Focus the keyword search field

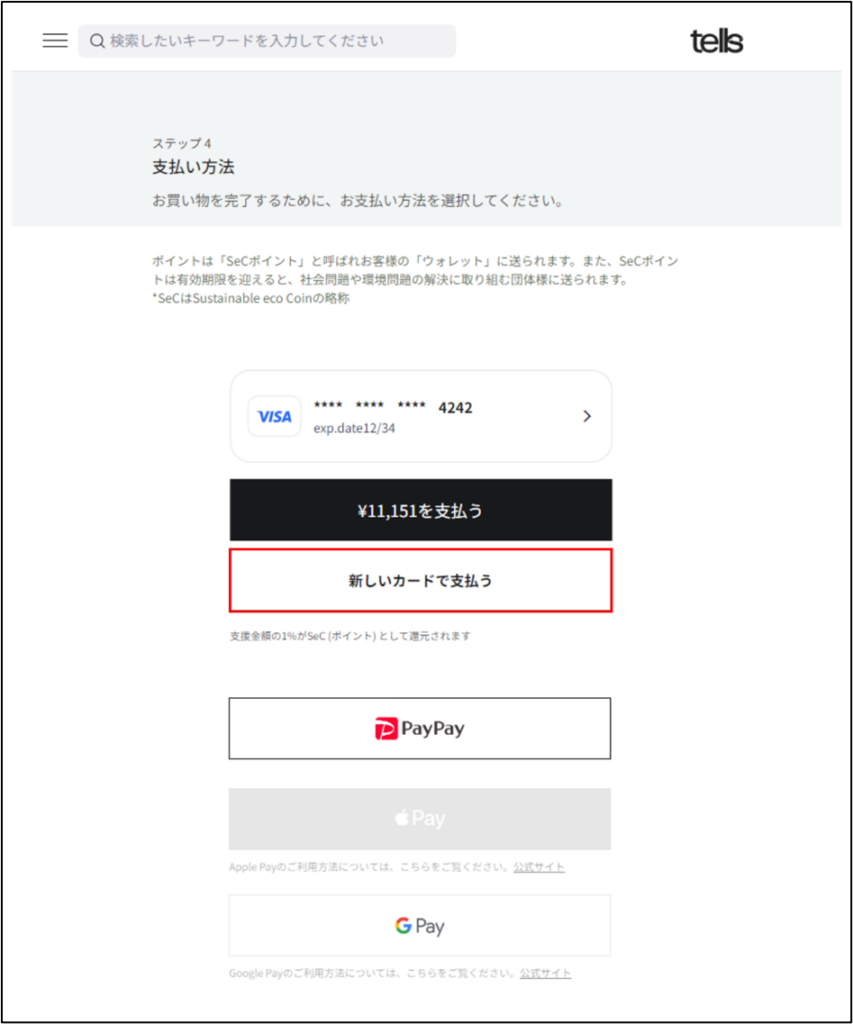pyautogui.click(x=266, y=41)
